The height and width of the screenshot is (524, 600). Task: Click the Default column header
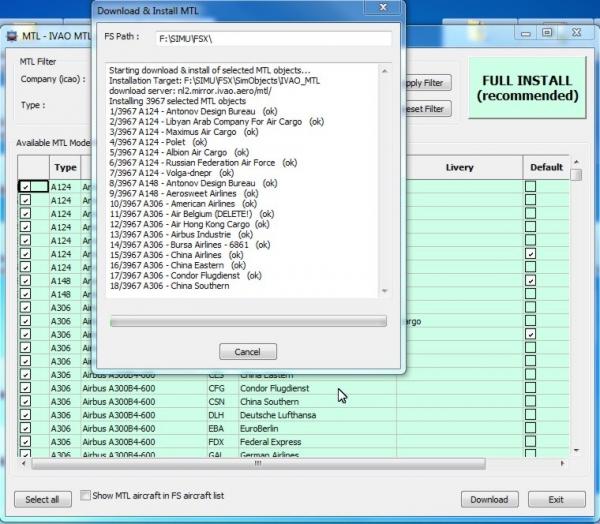pyautogui.click(x=546, y=167)
